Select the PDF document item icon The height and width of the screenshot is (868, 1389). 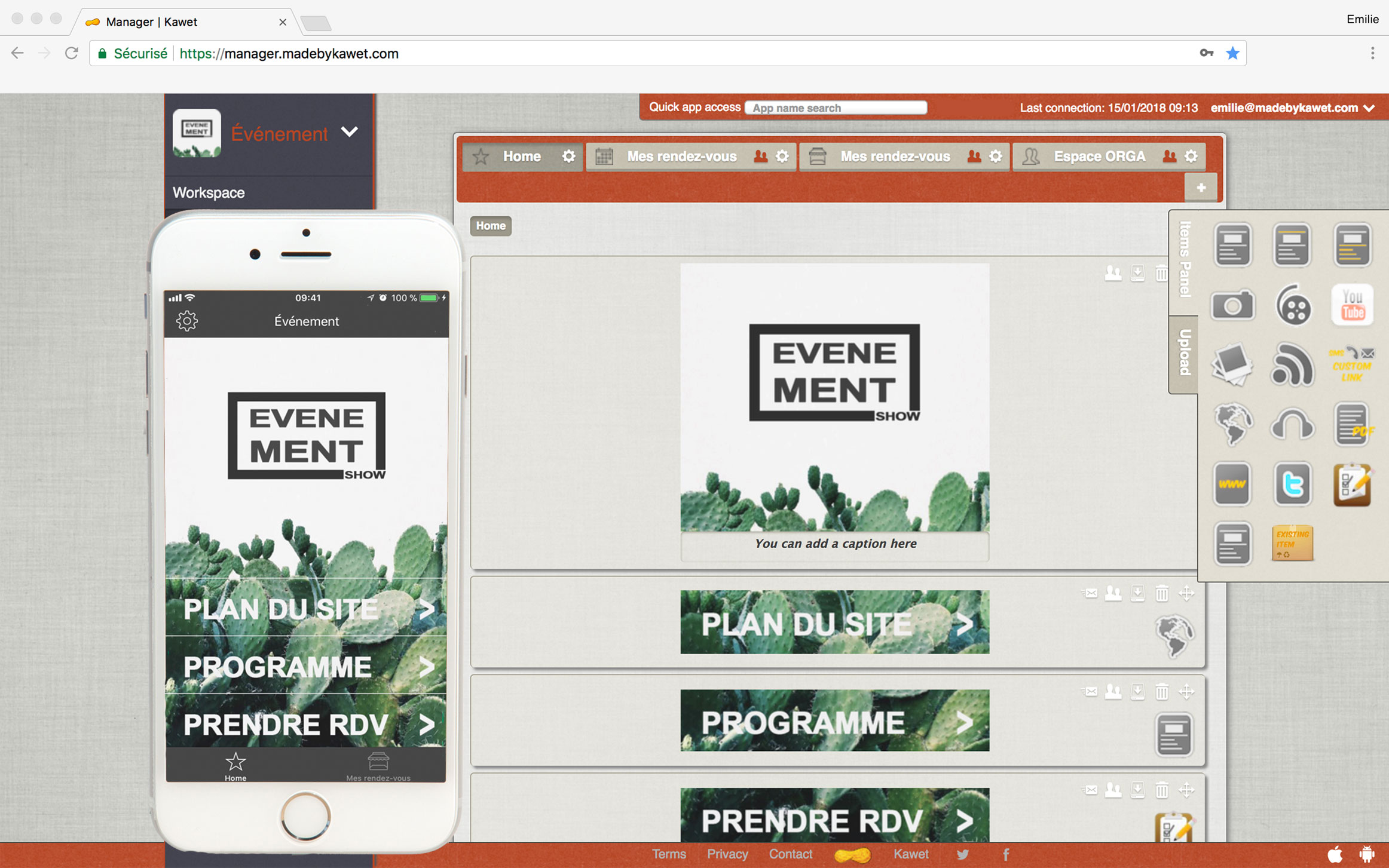[x=1353, y=425]
